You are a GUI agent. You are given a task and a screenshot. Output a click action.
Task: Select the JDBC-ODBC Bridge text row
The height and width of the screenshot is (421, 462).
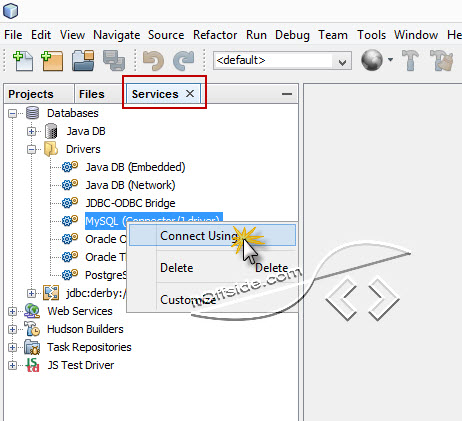pyautogui.click(x=130, y=203)
